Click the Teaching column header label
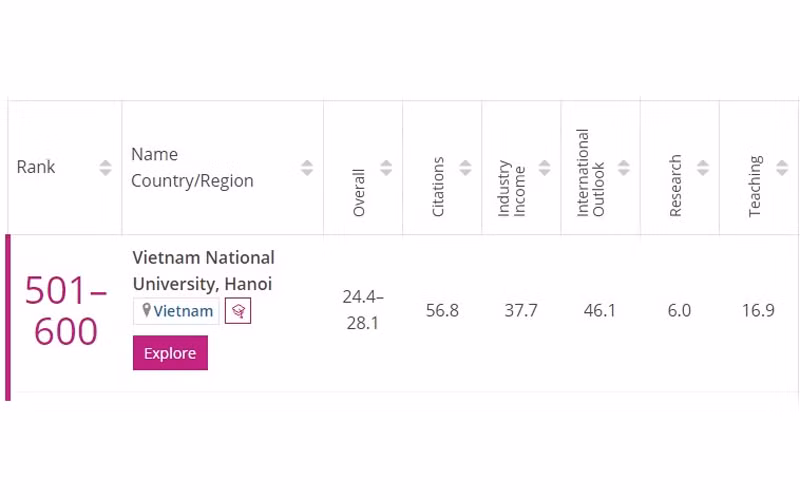 [755, 186]
